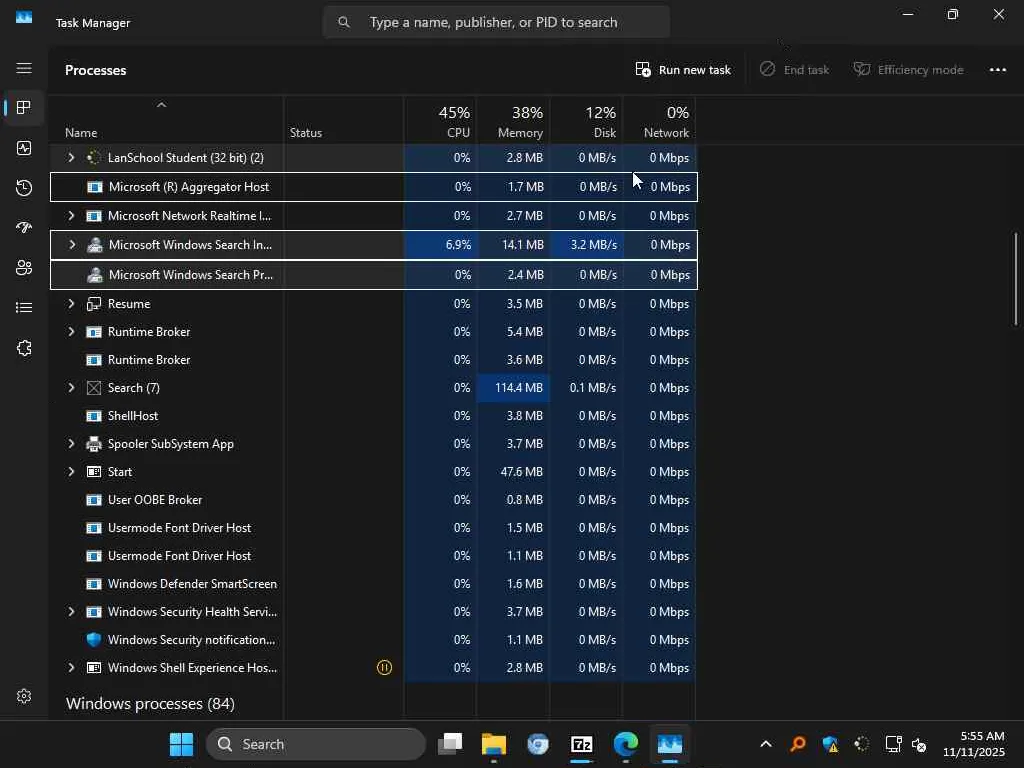Open the Users page from sidebar
This screenshot has height=768, width=1024.
tap(24, 268)
